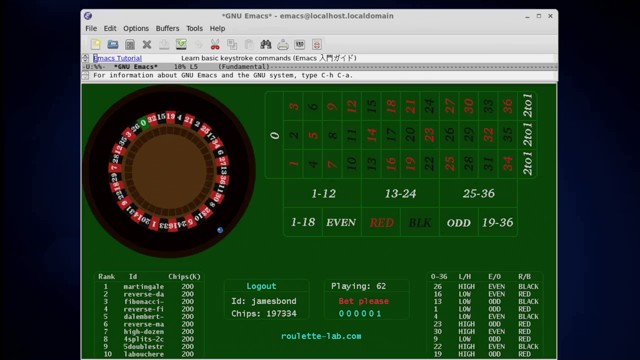640x360 pixels.
Task: Click the 'Bet please' status text
Action: 364,301
